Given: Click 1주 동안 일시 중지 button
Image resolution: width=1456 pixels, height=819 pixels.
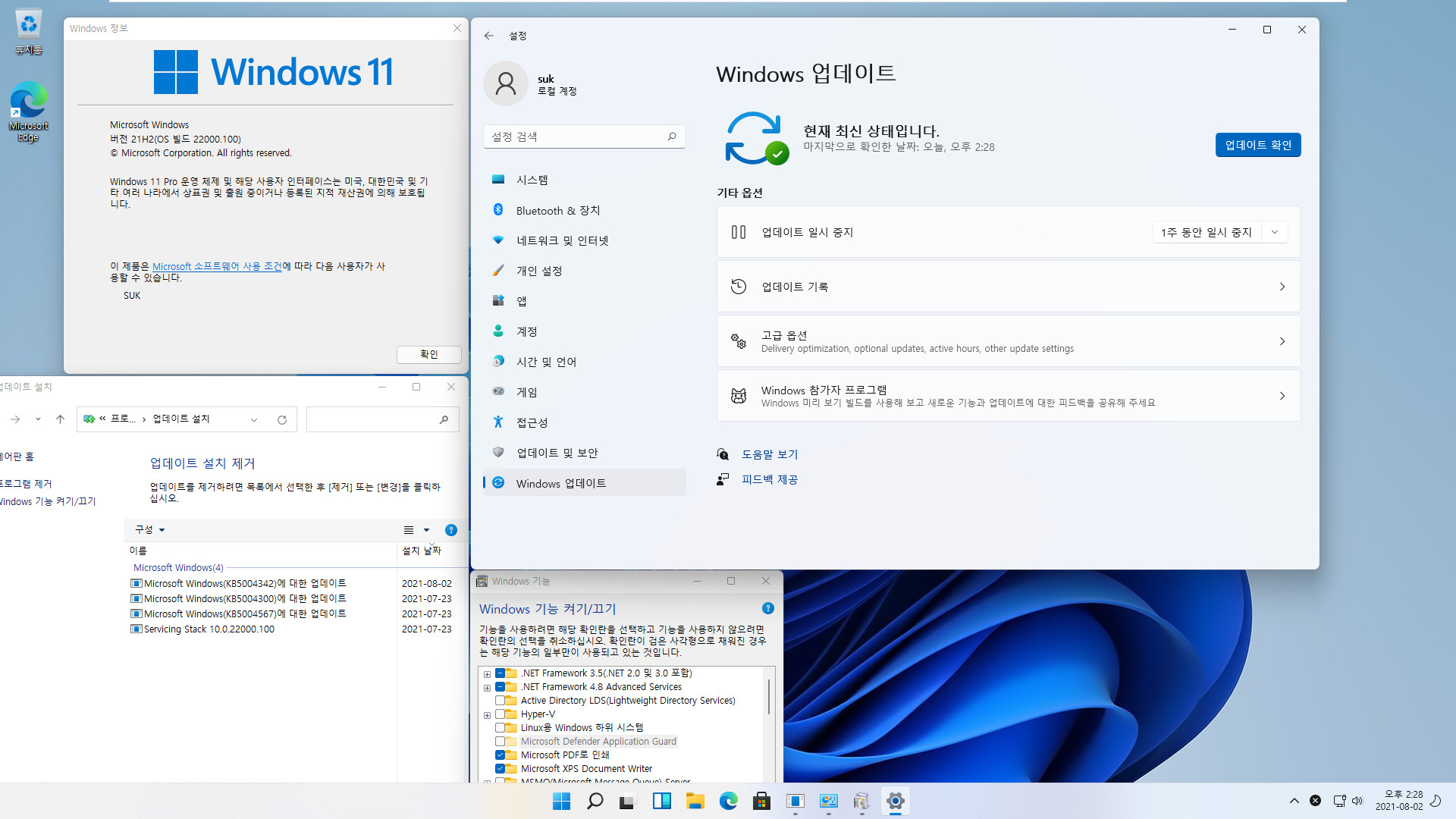Looking at the screenshot, I should point(1207,232).
